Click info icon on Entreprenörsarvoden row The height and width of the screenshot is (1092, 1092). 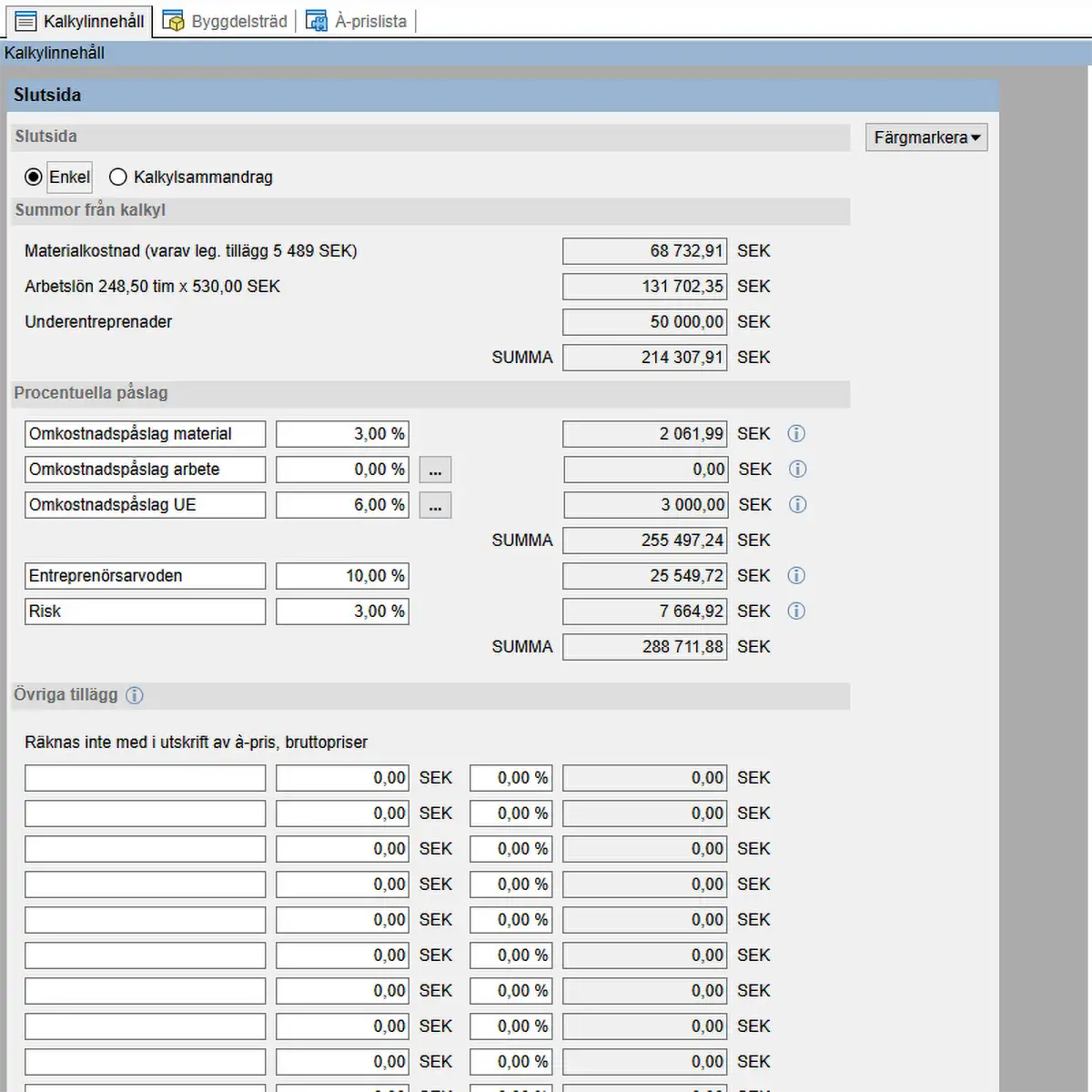pos(796,576)
